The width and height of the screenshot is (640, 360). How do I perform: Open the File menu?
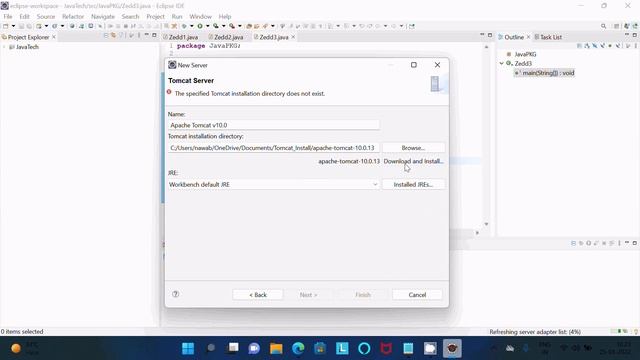pyautogui.click(x=8, y=16)
